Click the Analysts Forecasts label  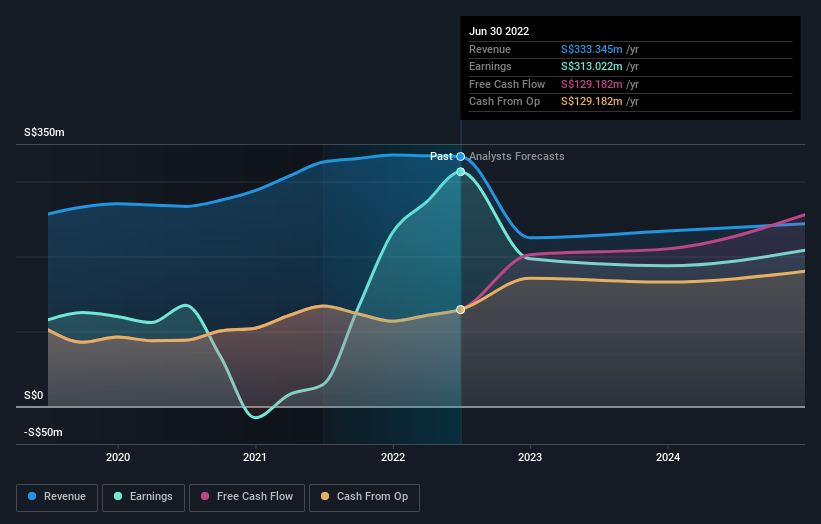pos(516,156)
